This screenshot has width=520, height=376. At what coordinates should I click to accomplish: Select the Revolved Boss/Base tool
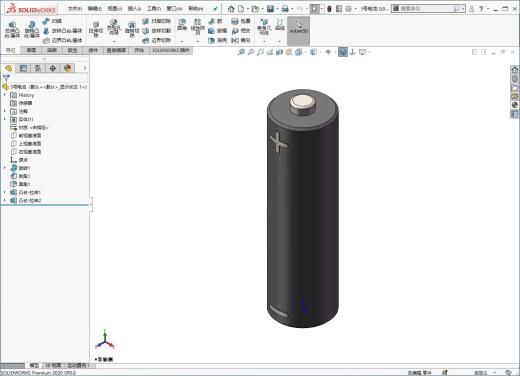(32, 29)
